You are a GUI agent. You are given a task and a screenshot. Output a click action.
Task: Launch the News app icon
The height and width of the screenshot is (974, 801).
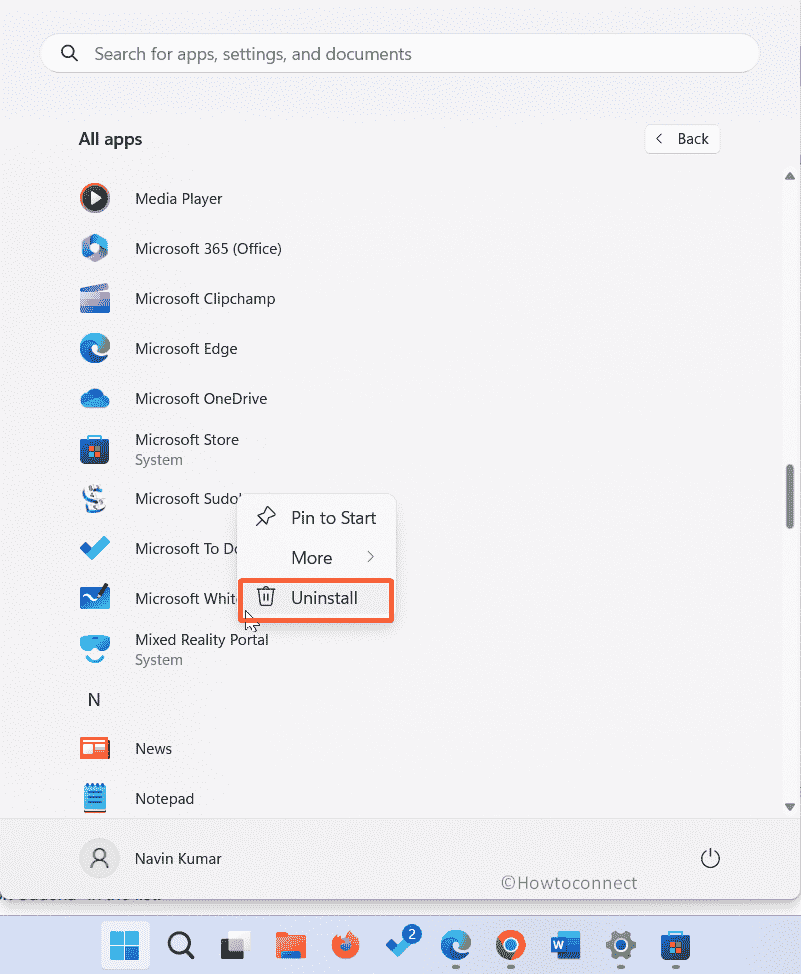click(x=95, y=748)
